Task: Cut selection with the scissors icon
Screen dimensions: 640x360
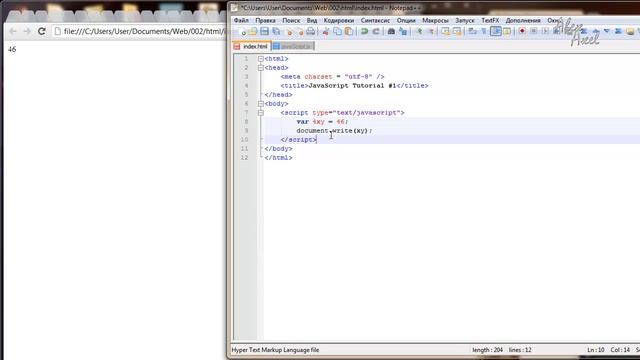Action: pos(326,31)
